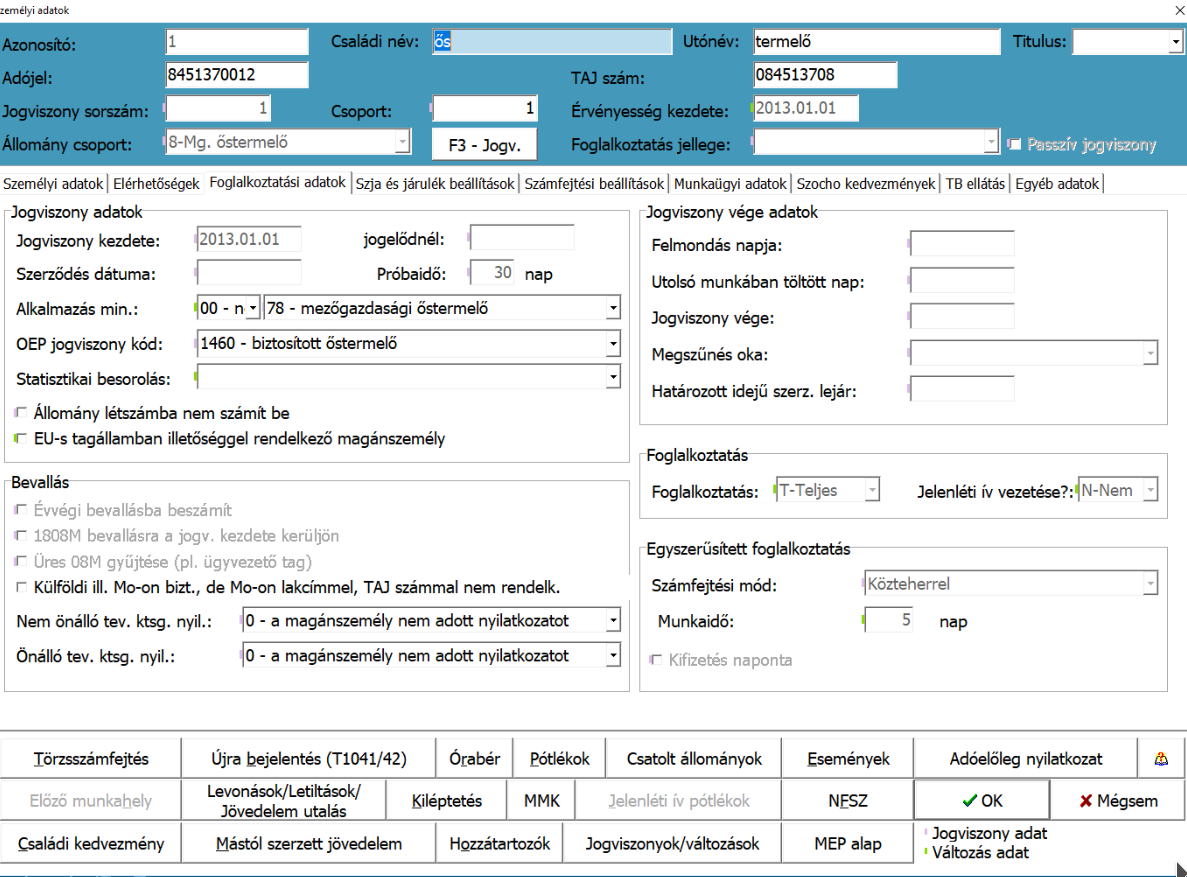Click MMK button
Screen dimensions: 1187x877
coord(542,801)
